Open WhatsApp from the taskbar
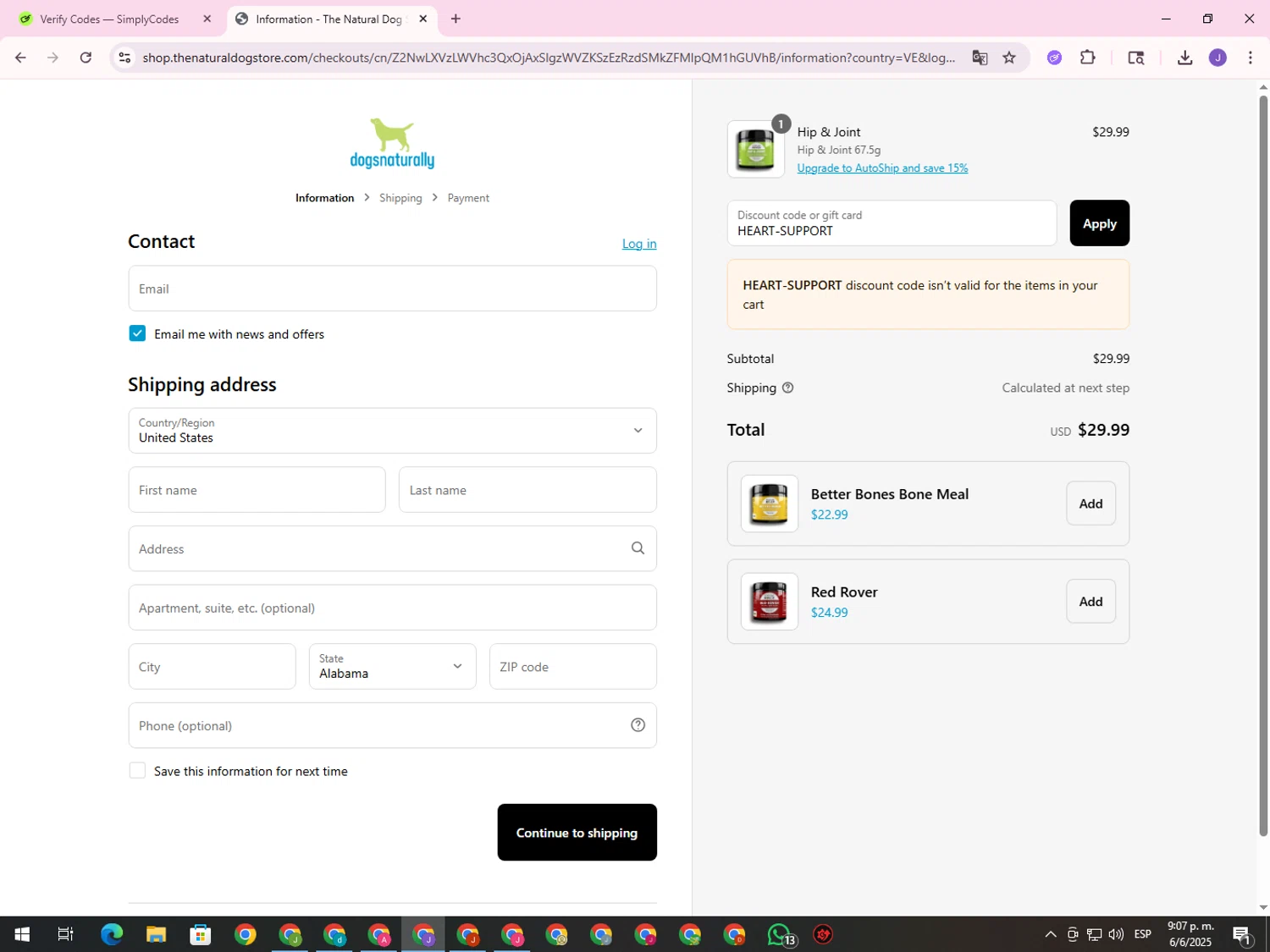 [781, 934]
